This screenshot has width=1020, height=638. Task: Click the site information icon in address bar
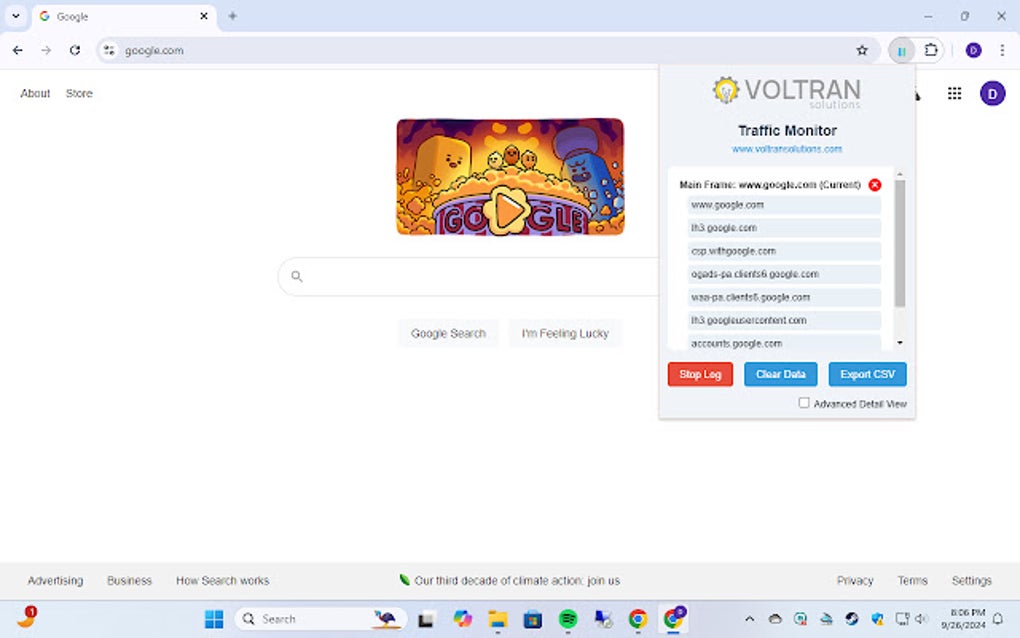(108, 50)
